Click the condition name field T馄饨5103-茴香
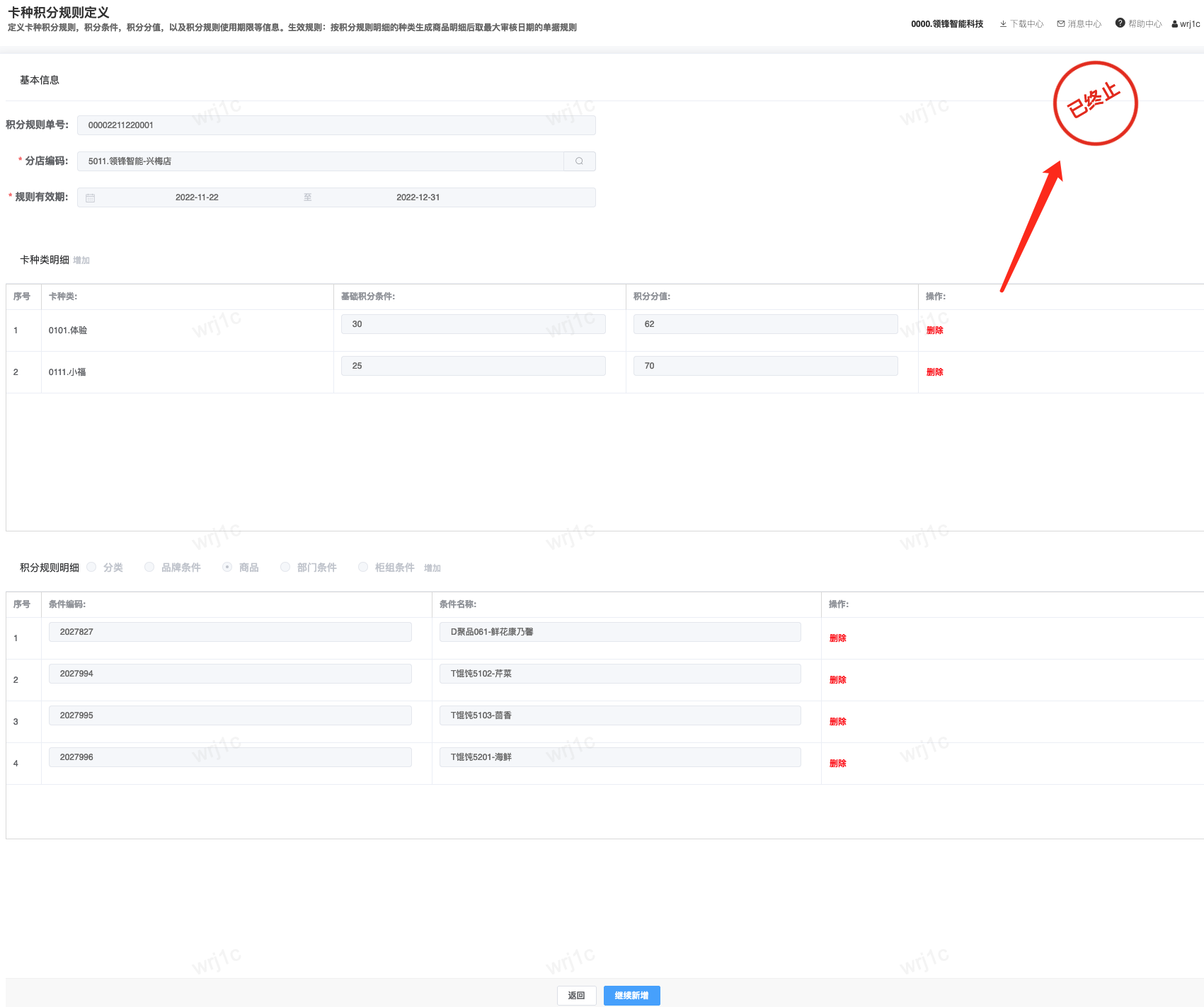The image size is (1204, 1007). [620, 715]
